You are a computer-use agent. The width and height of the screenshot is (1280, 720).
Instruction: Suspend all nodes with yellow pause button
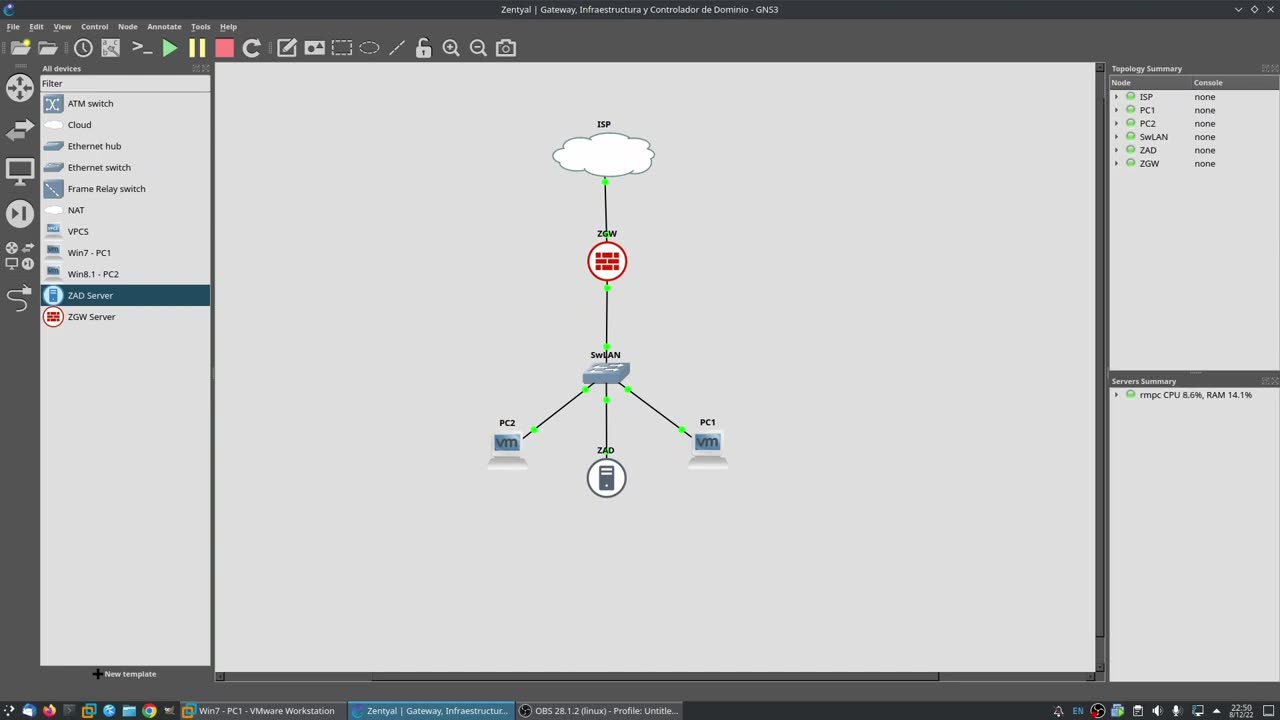click(197, 48)
